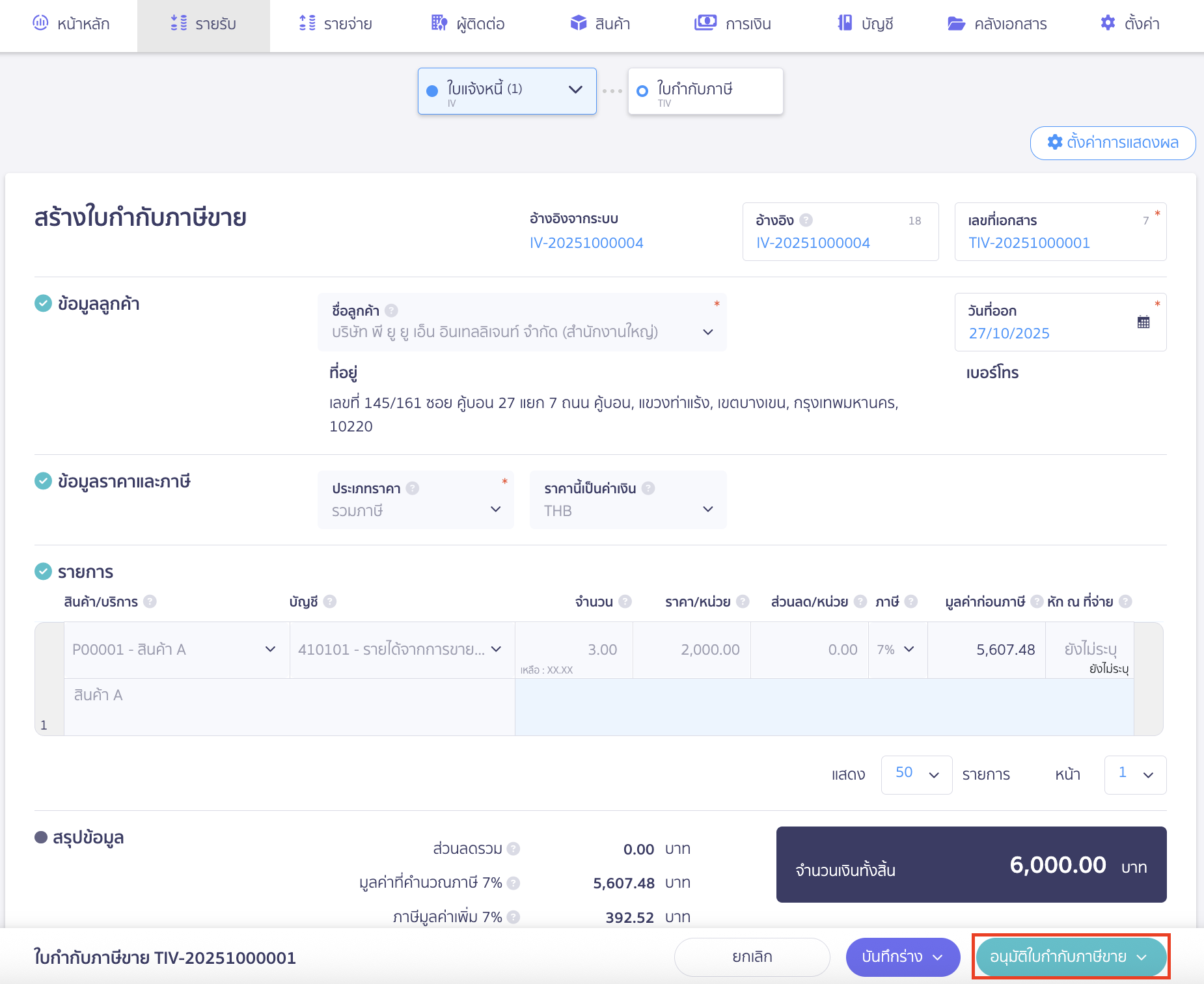Open the คลังเอกสาร document archive icon
The image size is (1204, 984).
pyautogui.click(x=955, y=23)
